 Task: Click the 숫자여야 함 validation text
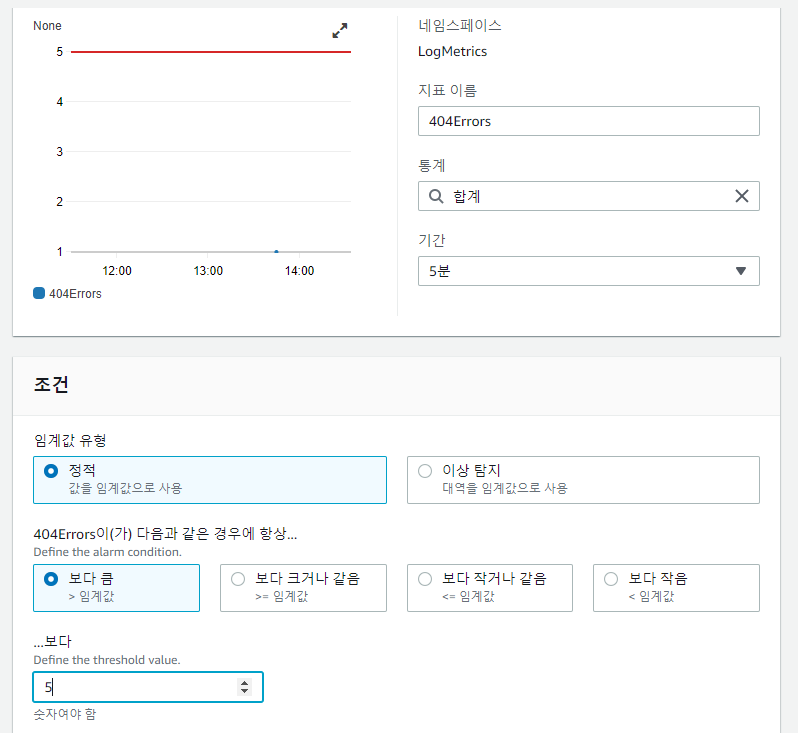(65, 714)
